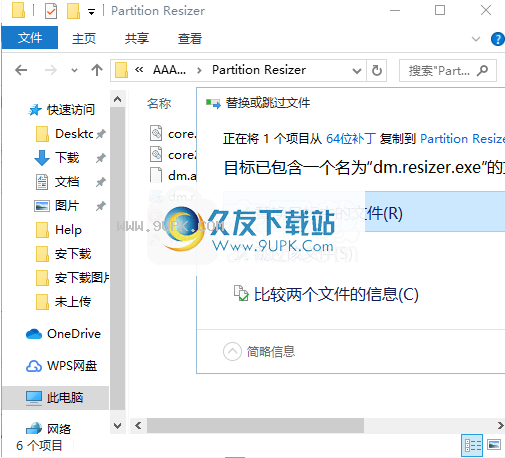
Task: Expand the ribbon with the chevron
Action: point(476,39)
